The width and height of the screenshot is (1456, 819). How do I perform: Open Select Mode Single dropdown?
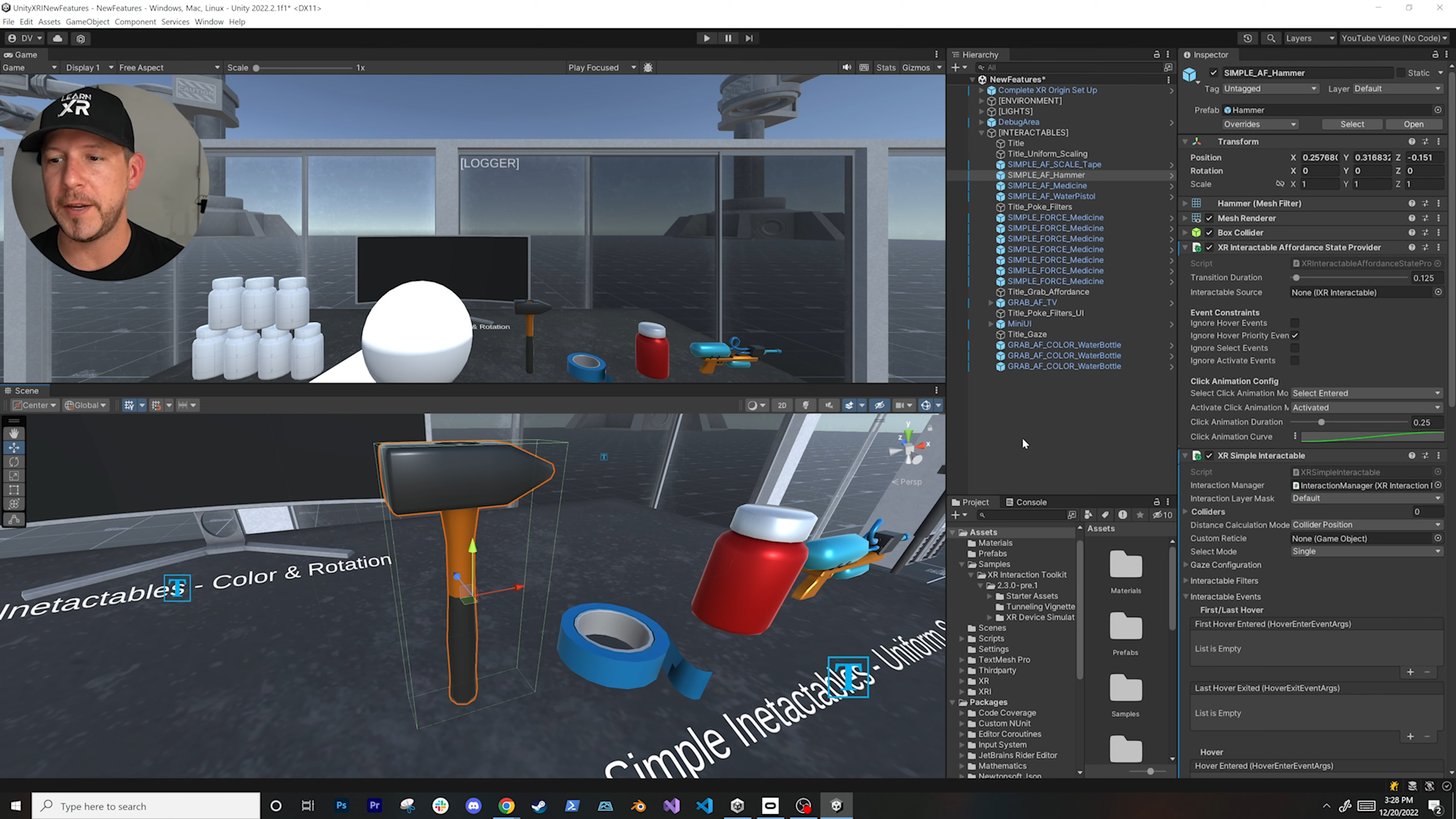pos(1366,551)
